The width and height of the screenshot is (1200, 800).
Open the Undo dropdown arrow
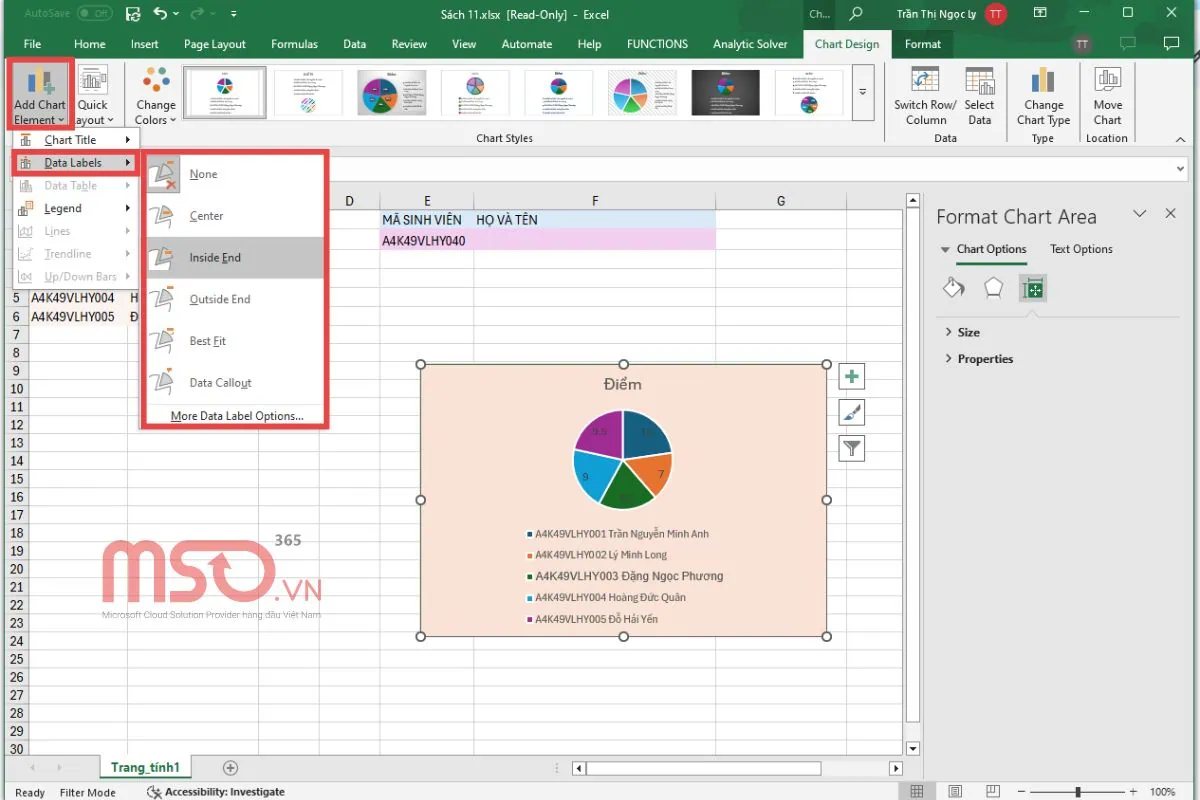178,14
